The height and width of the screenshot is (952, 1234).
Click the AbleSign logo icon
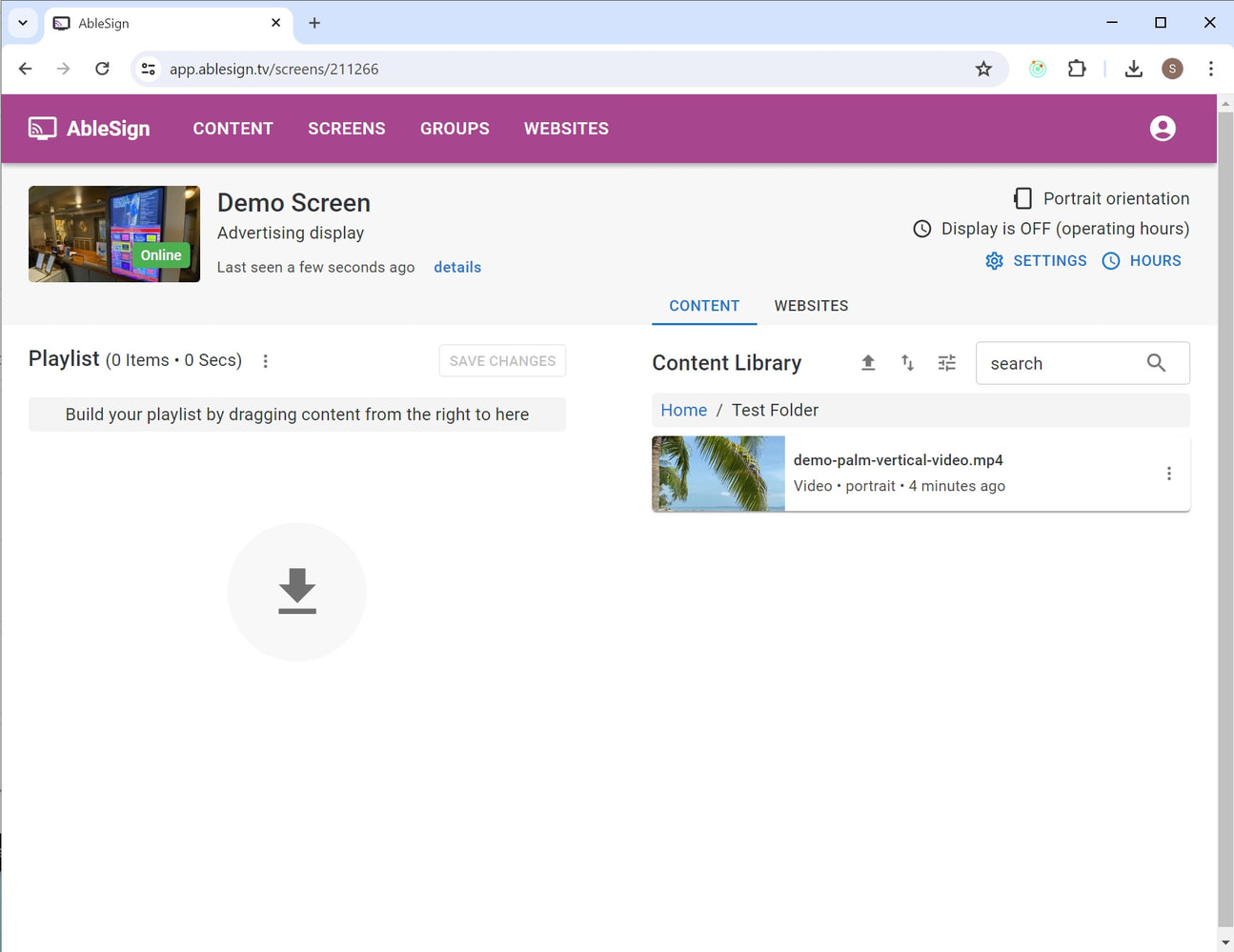(41, 128)
